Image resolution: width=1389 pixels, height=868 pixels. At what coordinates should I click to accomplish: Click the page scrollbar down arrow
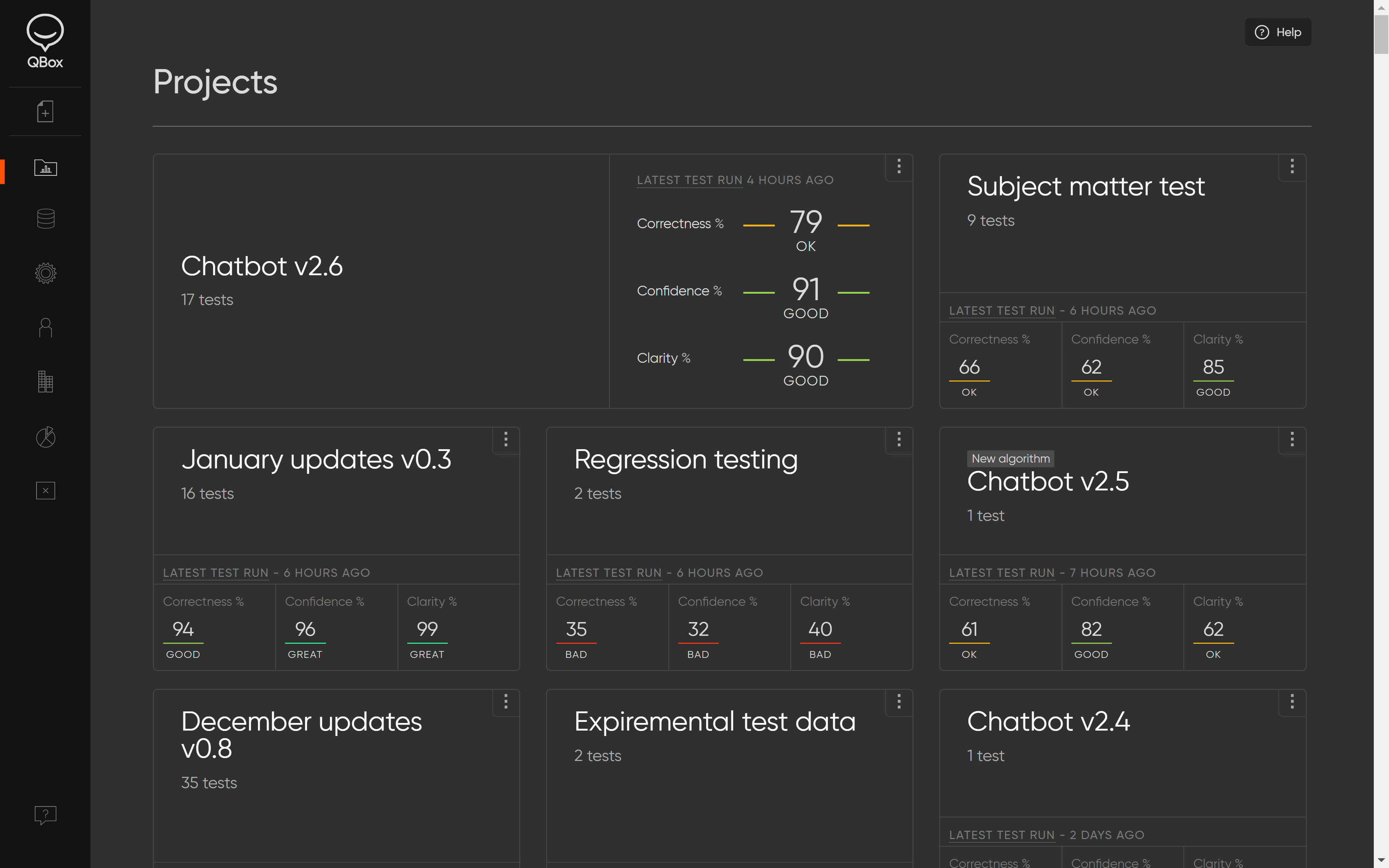1381,860
